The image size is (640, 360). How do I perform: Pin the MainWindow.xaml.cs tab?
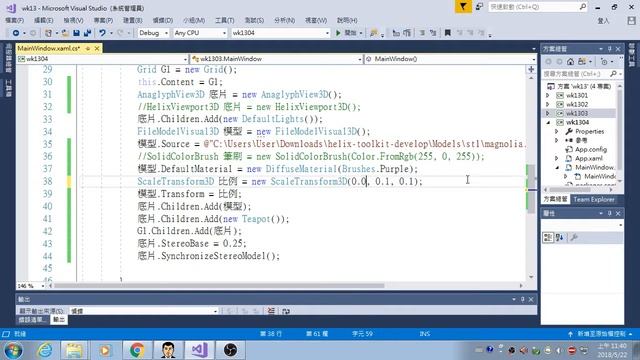tap(87, 48)
